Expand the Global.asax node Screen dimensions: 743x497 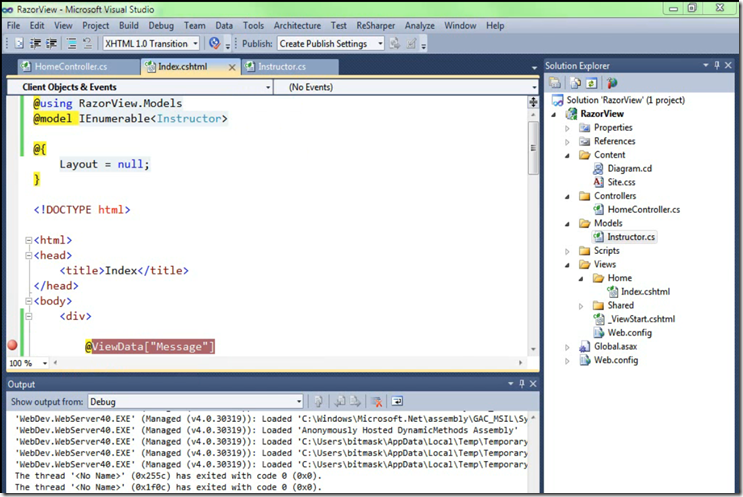coord(567,347)
